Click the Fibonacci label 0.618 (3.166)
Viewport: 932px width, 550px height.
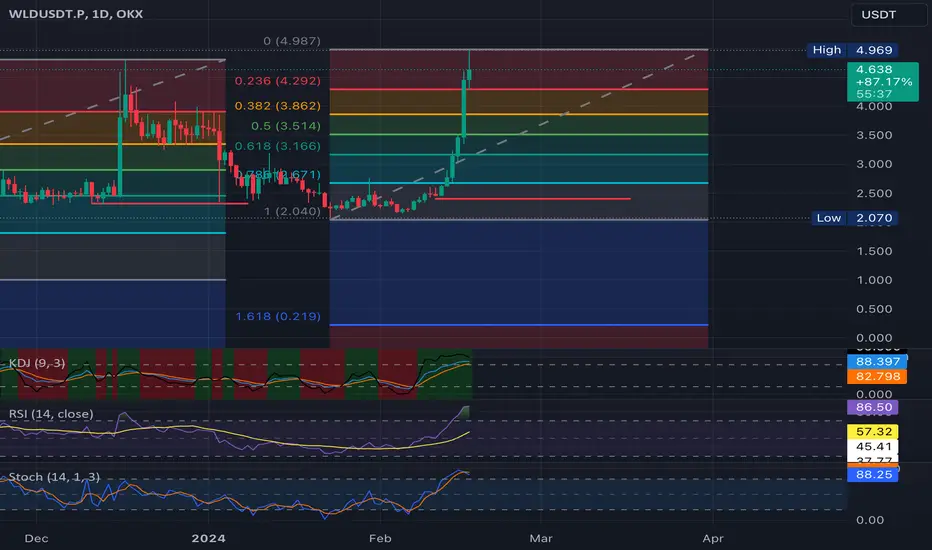tap(278, 146)
